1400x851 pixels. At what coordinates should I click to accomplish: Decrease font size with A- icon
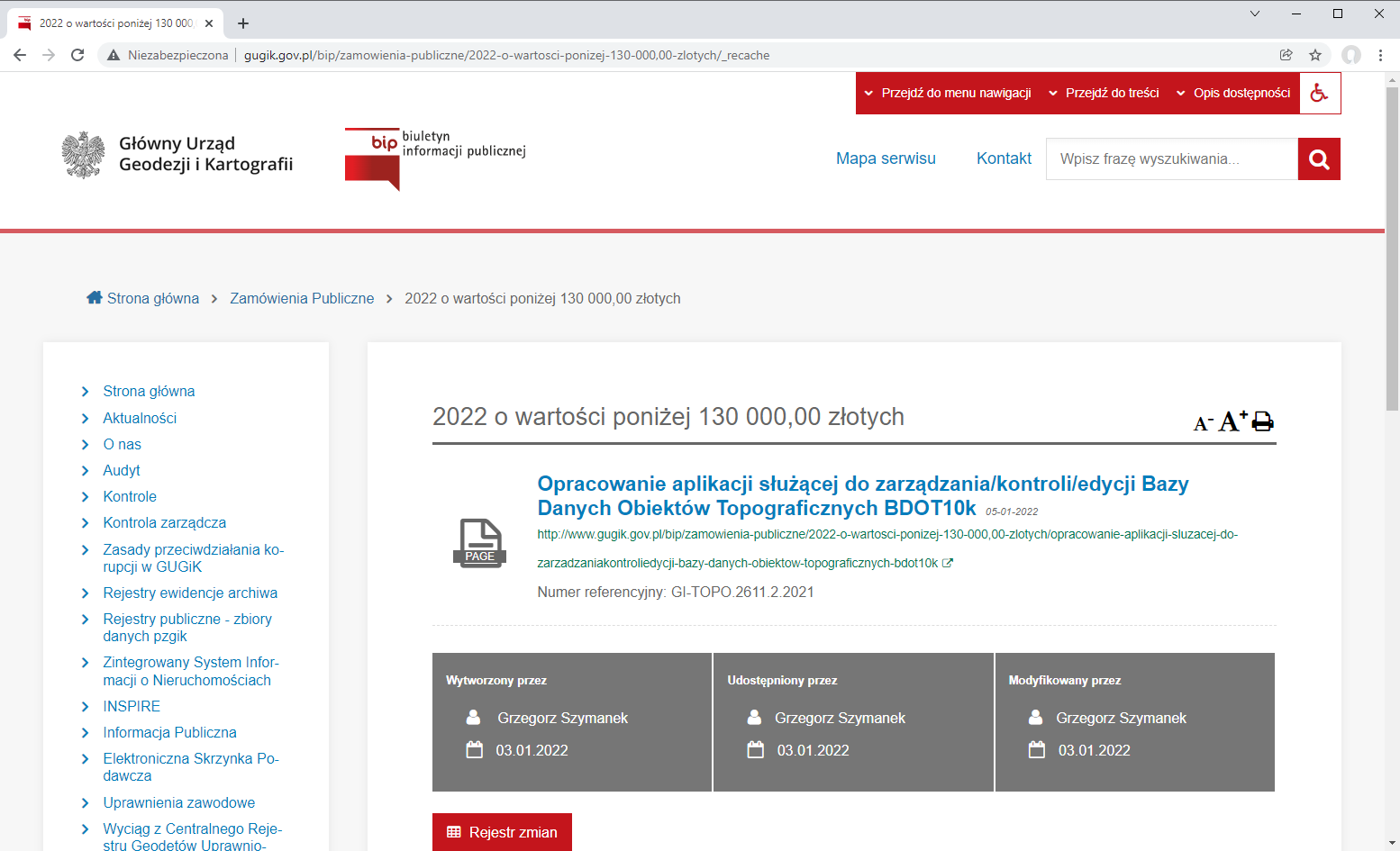coord(1203,423)
